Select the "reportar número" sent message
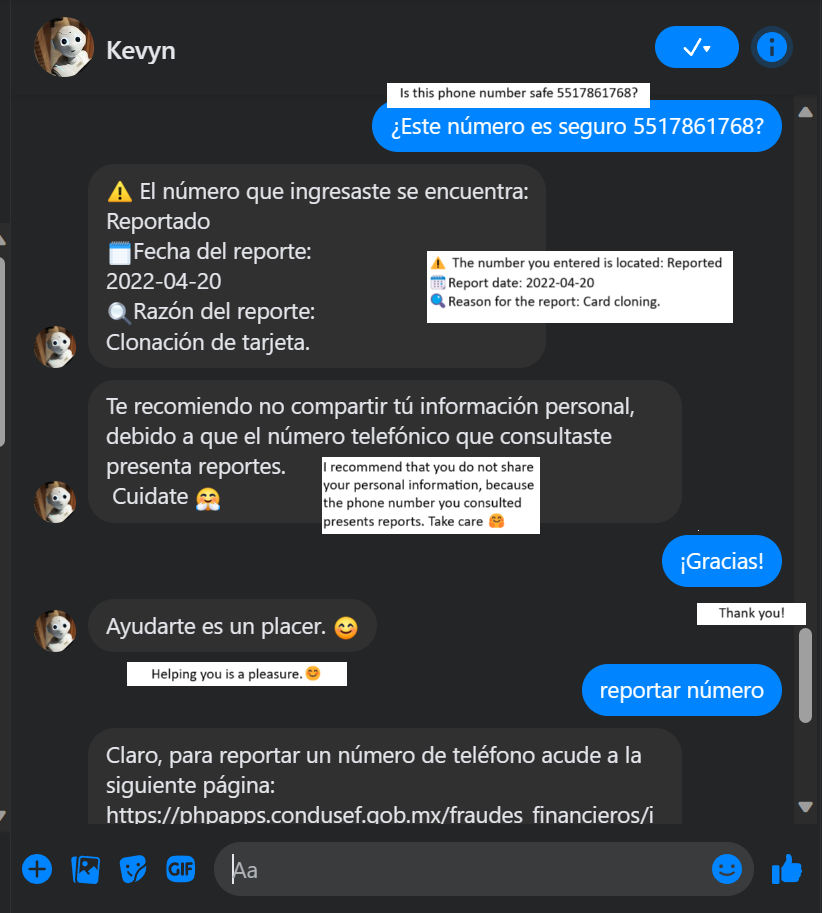822x913 pixels. [682, 690]
